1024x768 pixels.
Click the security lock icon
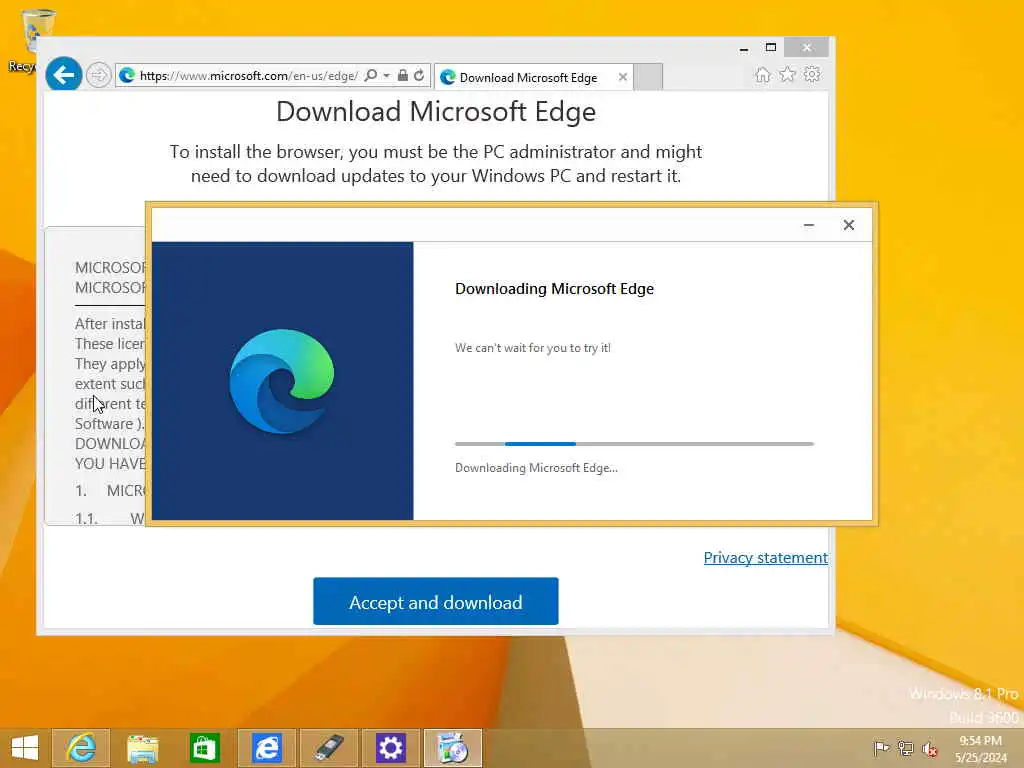(x=403, y=76)
